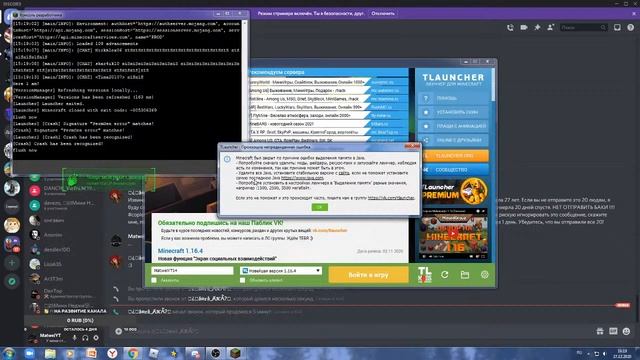Select the RedWars LuckyWars server row
This screenshot has height=360, width=640.
[309, 107]
